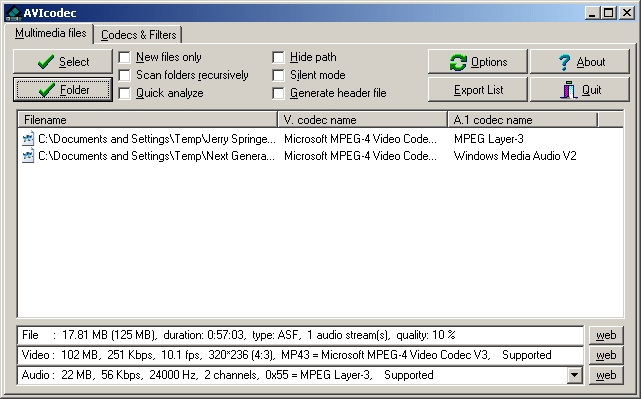Click the MPEG Layer-3 audio codec cell
The height and width of the screenshot is (399, 641).
[x=489, y=139]
